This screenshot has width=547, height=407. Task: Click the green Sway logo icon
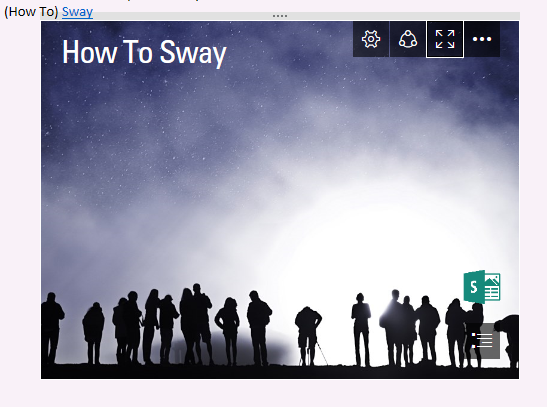coord(482,287)
